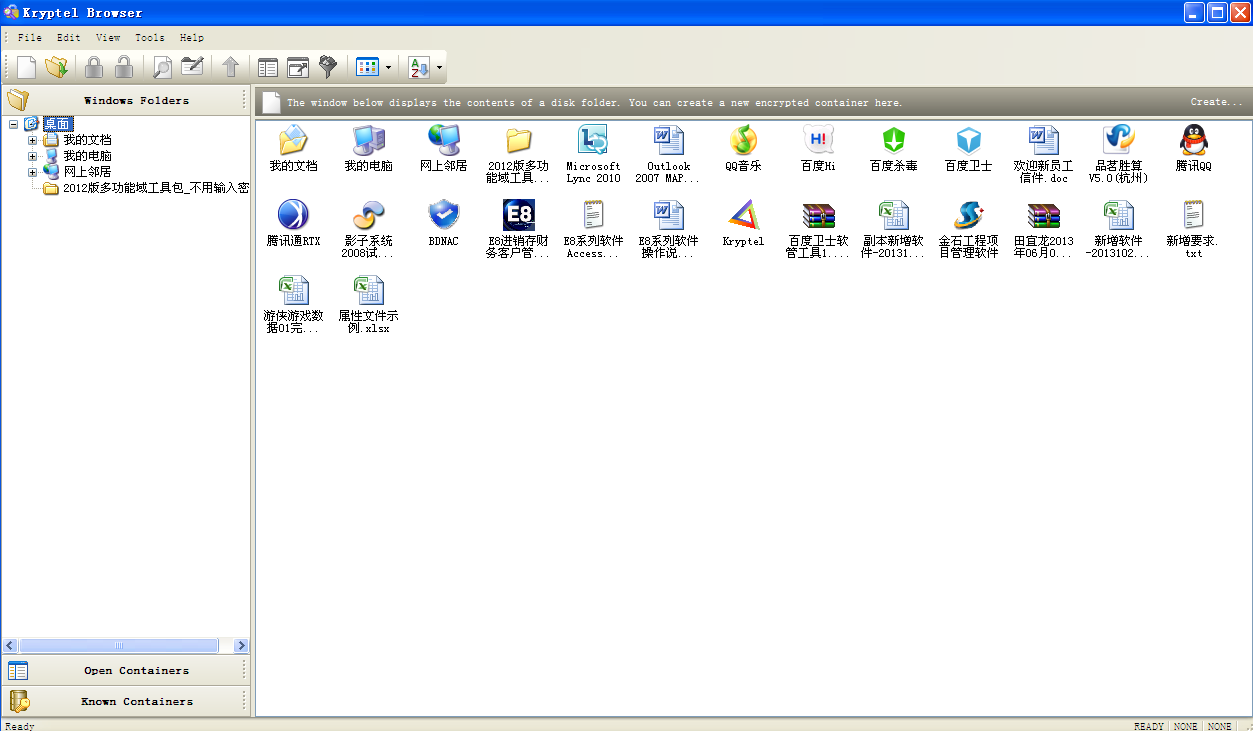
Task: Select the E8进销存财务 application icon
Action: pos(518,229)
